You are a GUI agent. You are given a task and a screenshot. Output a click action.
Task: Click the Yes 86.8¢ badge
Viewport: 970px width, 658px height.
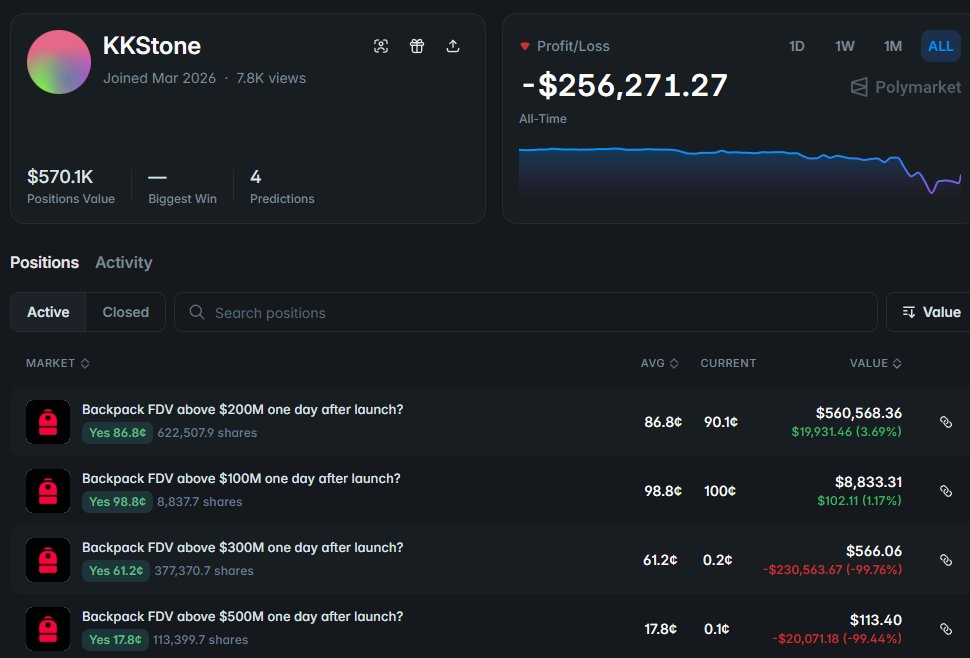[117, 433]
